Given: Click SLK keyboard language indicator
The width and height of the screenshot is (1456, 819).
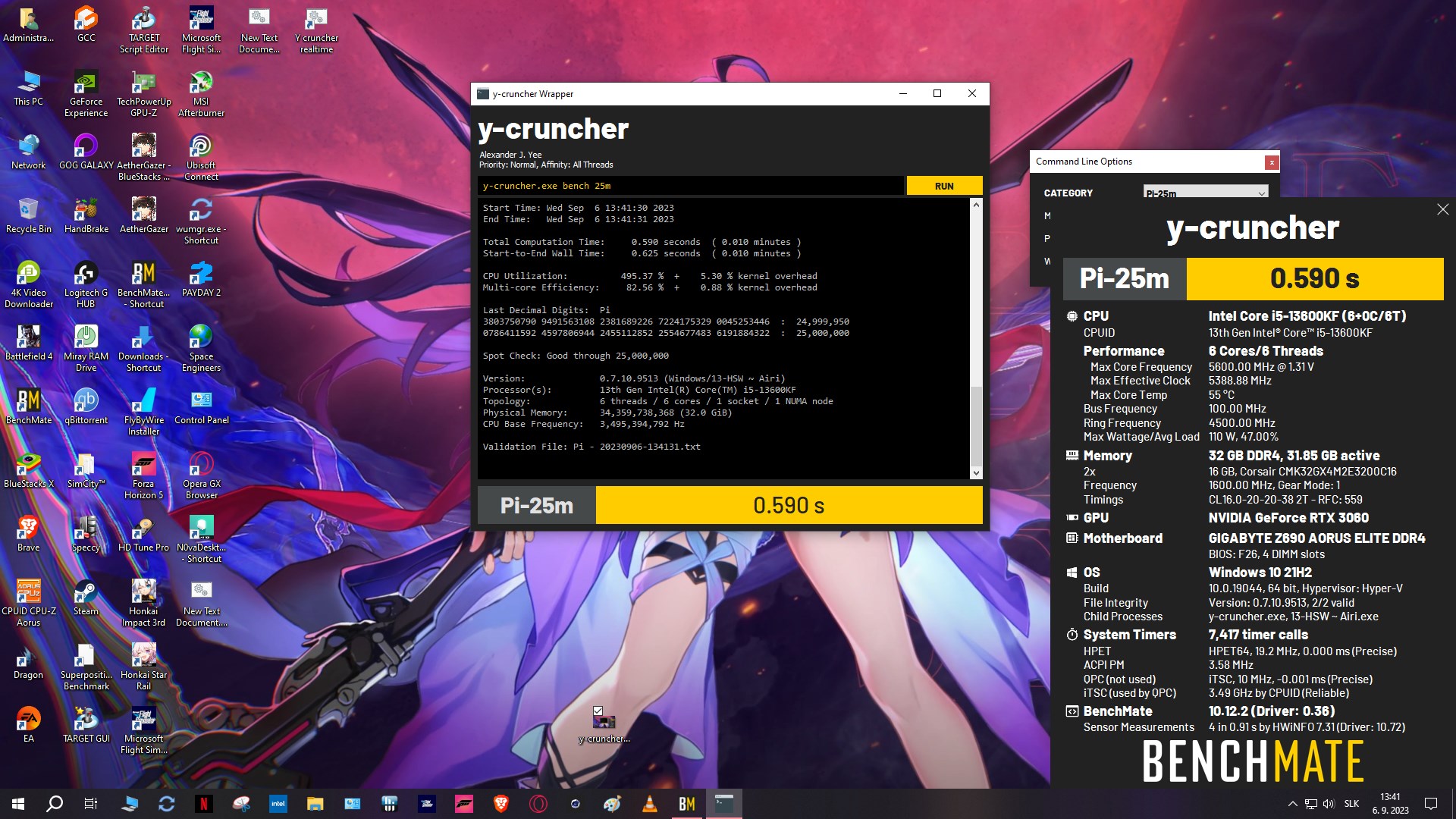Looking at the screenshot, I should tap(1352, 804).
